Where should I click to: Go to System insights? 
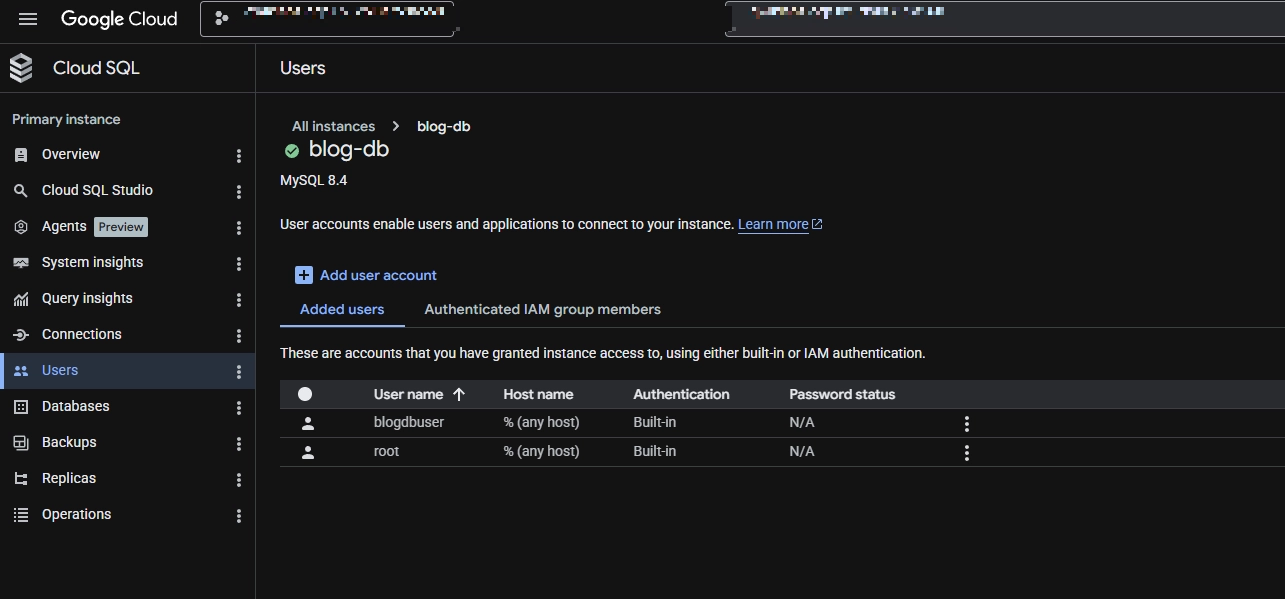click(92, 262)
